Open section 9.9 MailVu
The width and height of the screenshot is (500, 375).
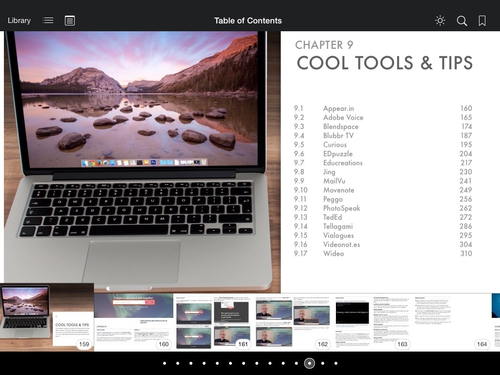[x=383, y=181]
